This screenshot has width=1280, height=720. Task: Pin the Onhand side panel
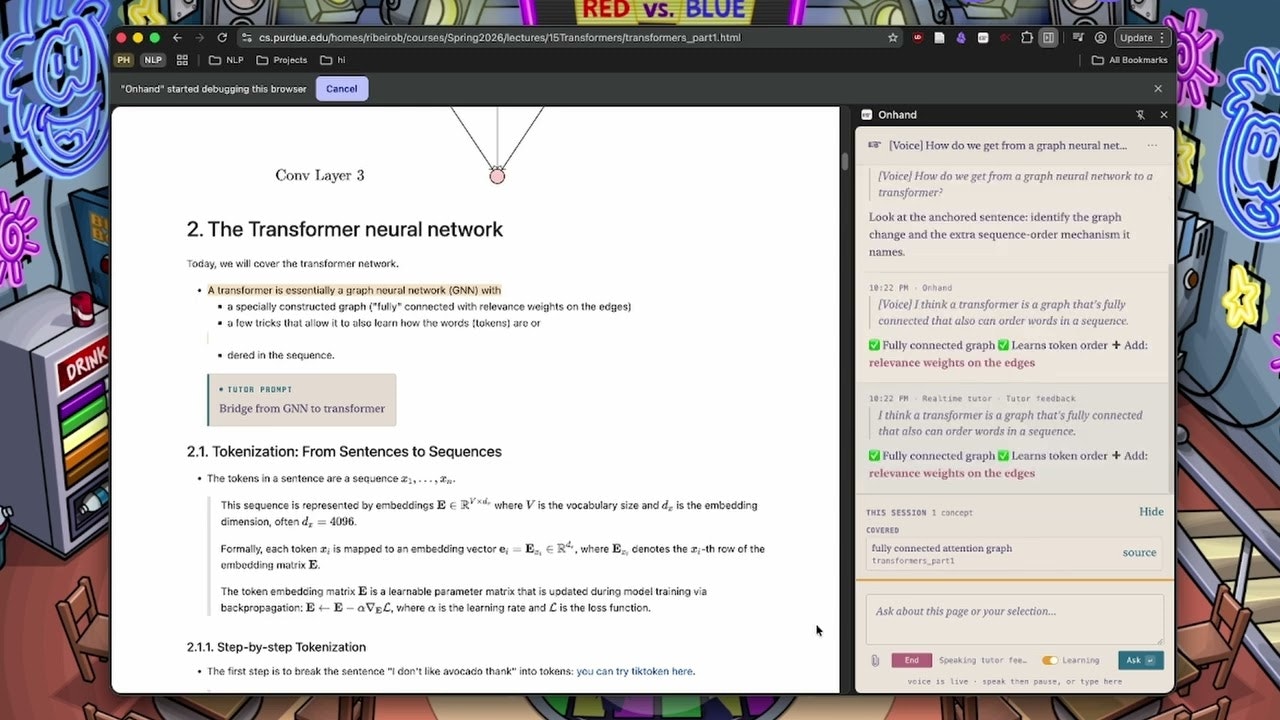tap(1140, 115)
